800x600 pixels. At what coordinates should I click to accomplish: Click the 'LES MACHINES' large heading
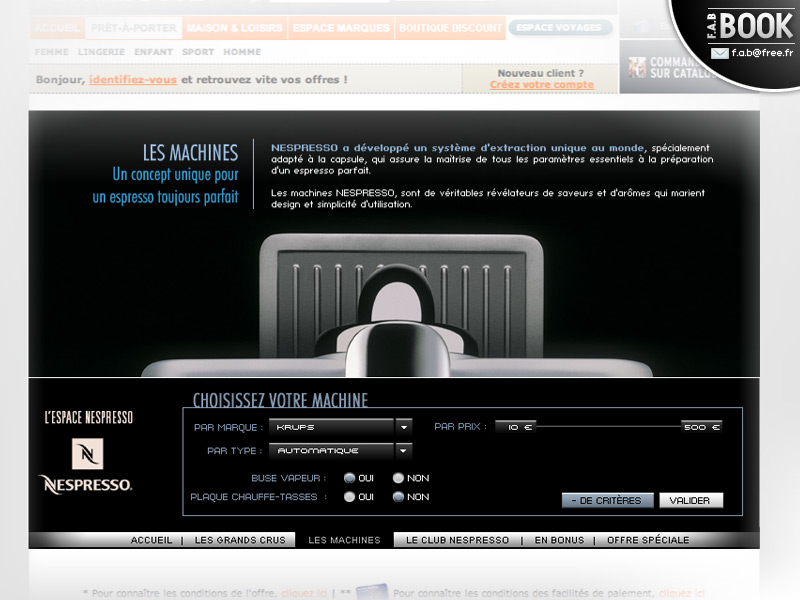(x=190, y=153)
